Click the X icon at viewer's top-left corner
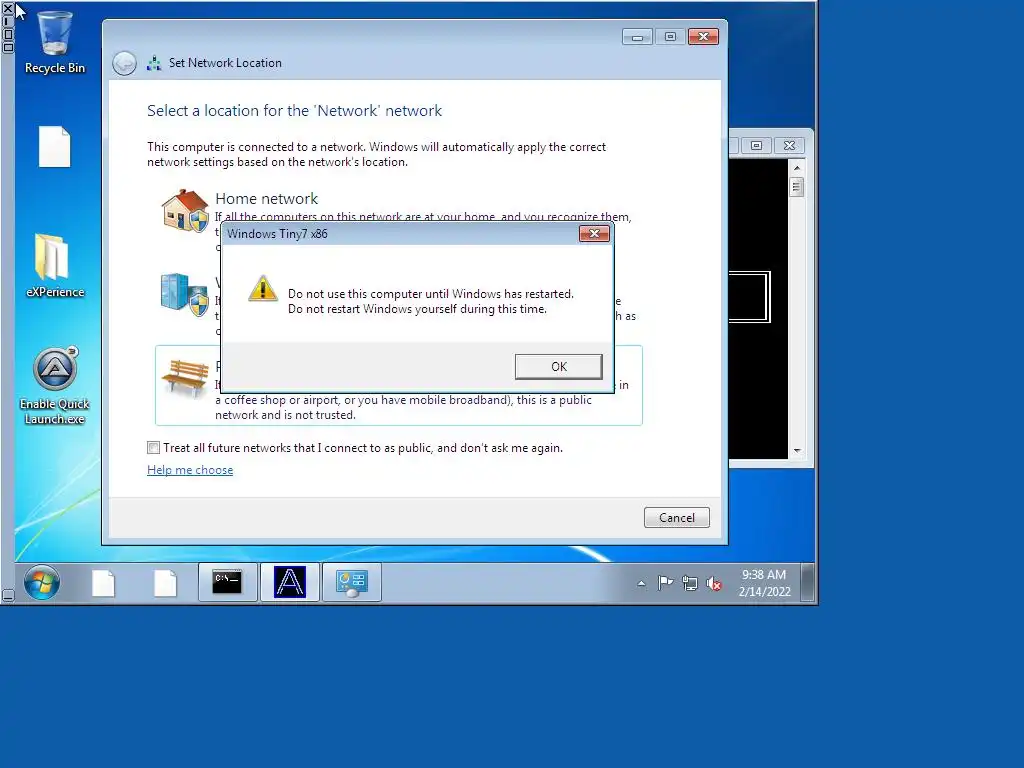The width and height of the screenshot is (1024, 768). pos(8,8)
